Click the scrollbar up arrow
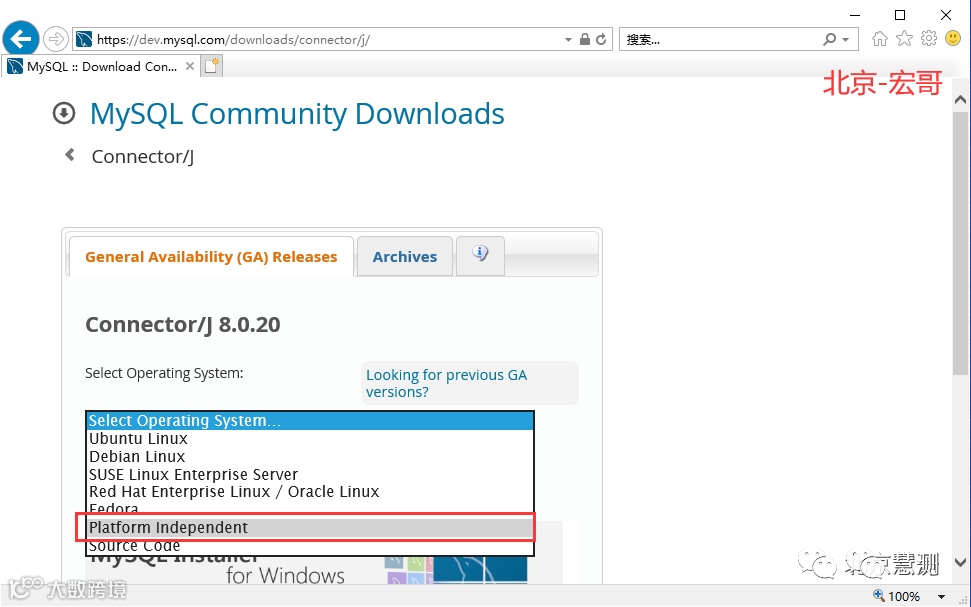Screen dimensions: 971x607 [960, 100]
